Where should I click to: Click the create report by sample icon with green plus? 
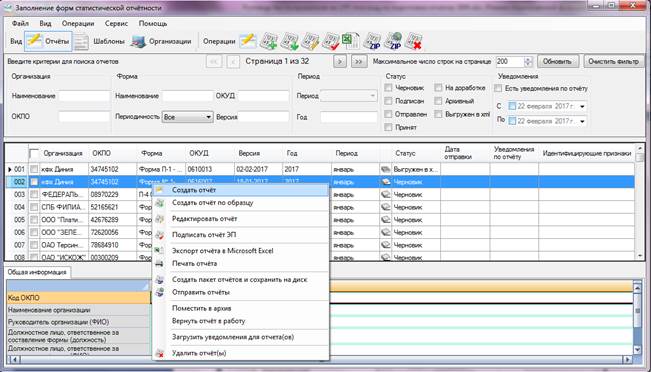(269, 41)
